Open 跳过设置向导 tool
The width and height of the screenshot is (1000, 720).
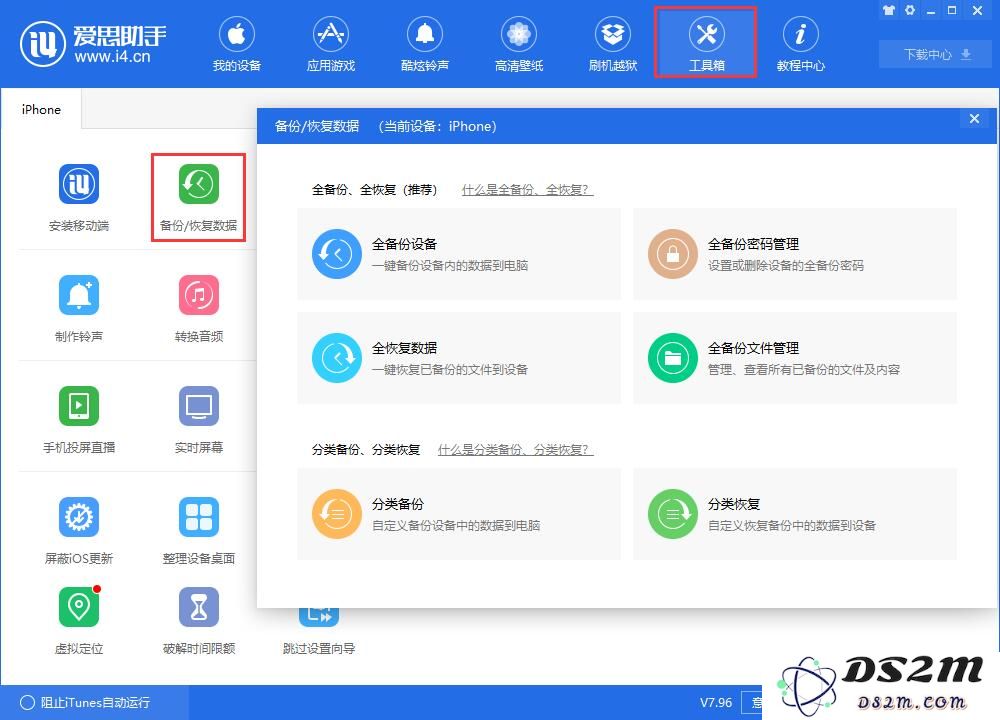319,633
